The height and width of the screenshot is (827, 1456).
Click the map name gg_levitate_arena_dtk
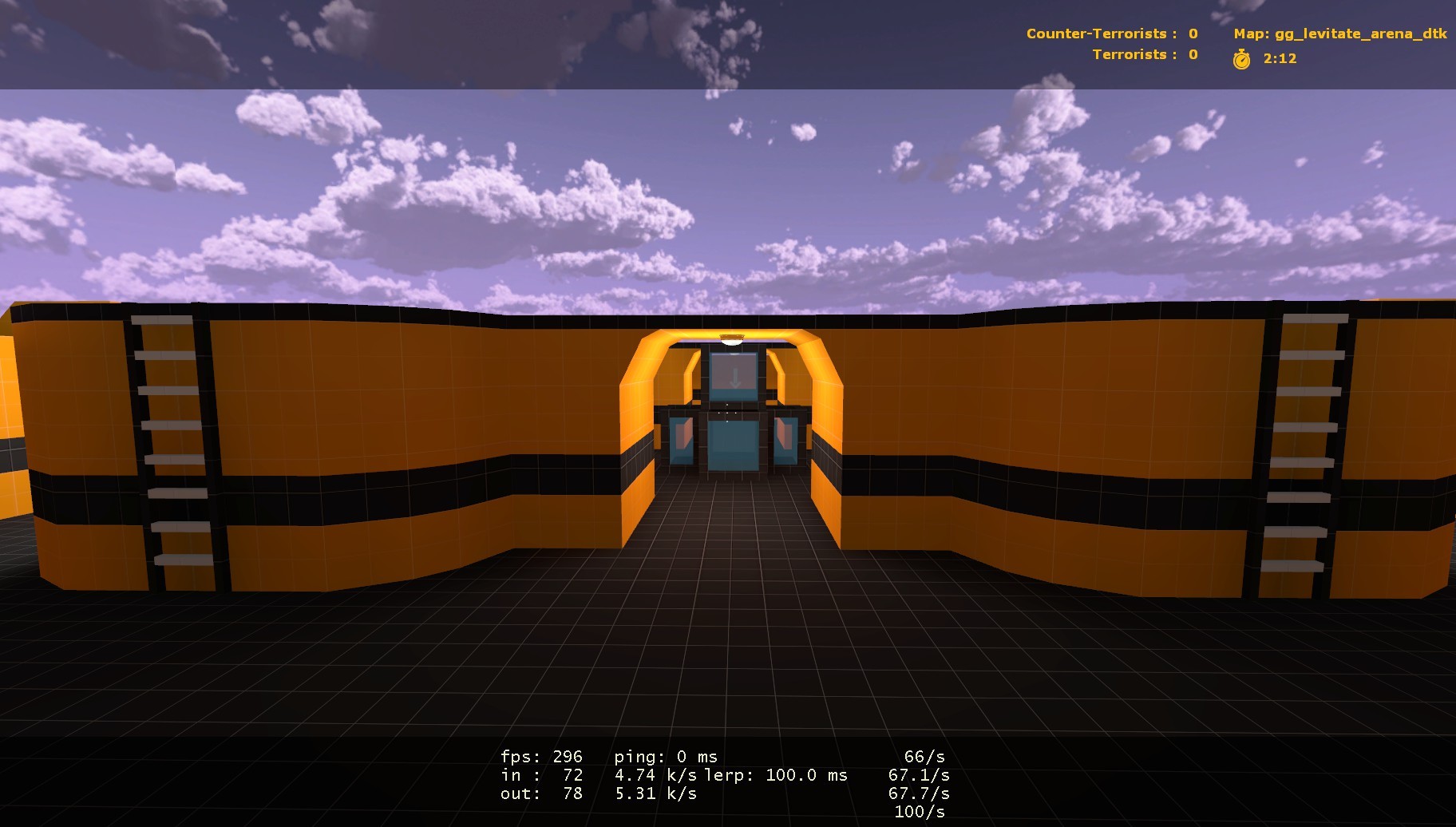pos(1340,34)
